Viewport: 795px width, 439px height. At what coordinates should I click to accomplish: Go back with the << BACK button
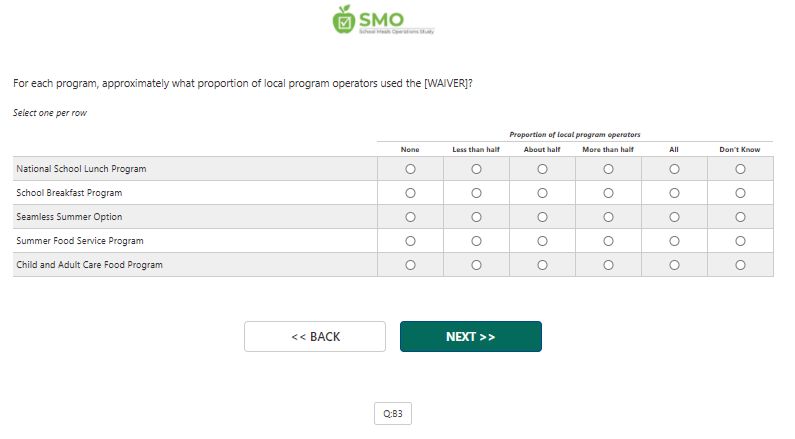click(315, 337)
